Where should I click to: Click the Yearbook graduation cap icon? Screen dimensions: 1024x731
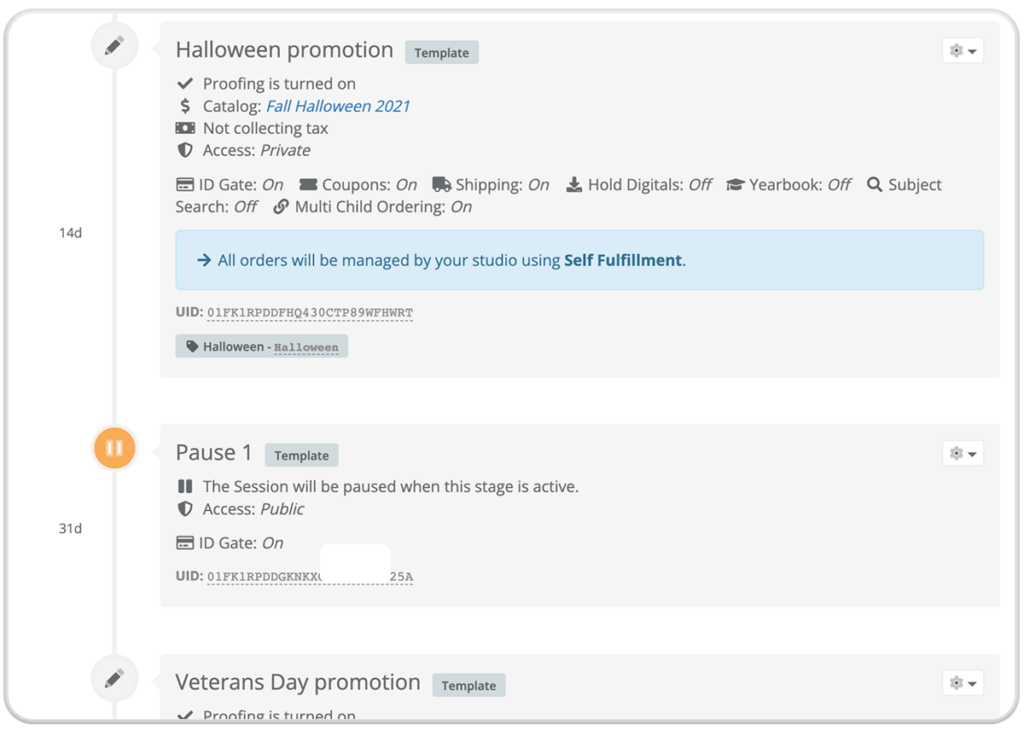[735, 185]
